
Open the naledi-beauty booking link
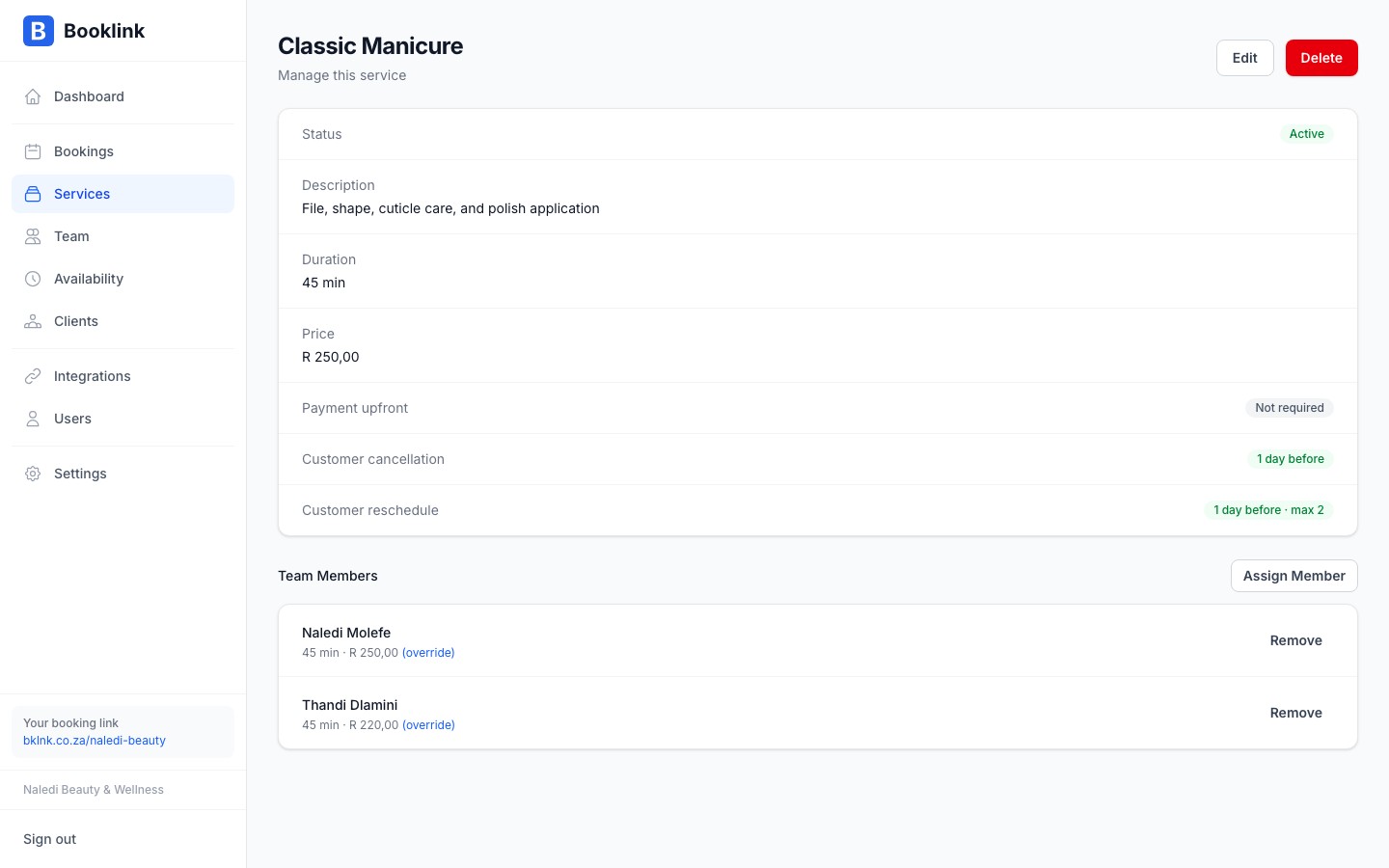coord(95,741)
